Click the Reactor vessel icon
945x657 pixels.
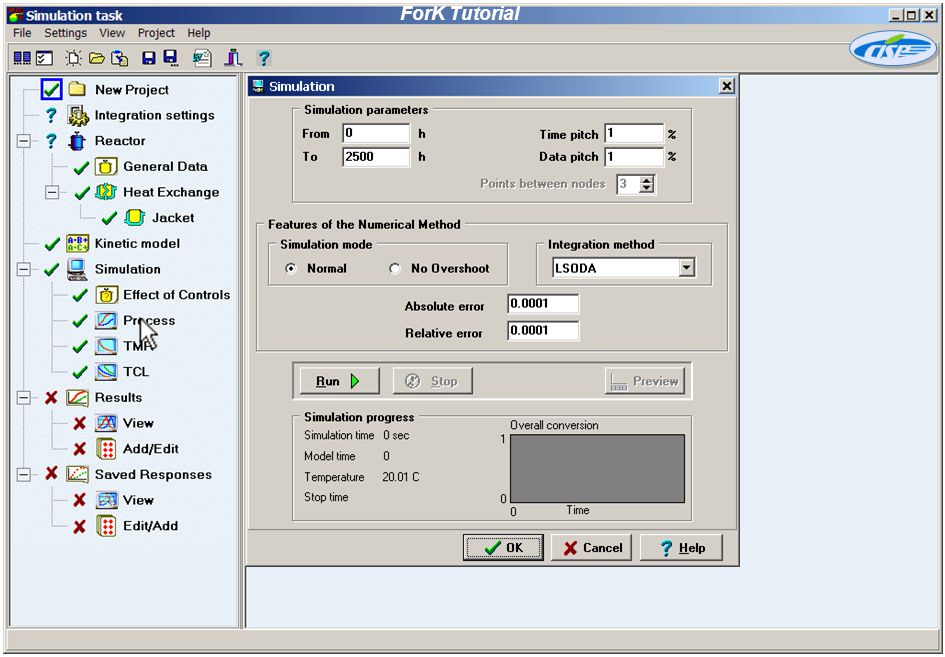(77, 141)
